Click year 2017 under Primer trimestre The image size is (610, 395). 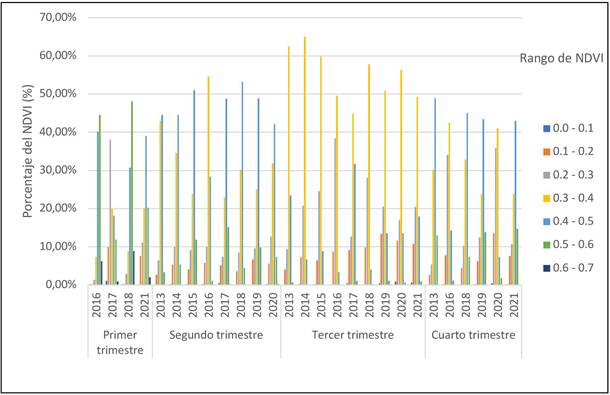[x=112, y=305]
